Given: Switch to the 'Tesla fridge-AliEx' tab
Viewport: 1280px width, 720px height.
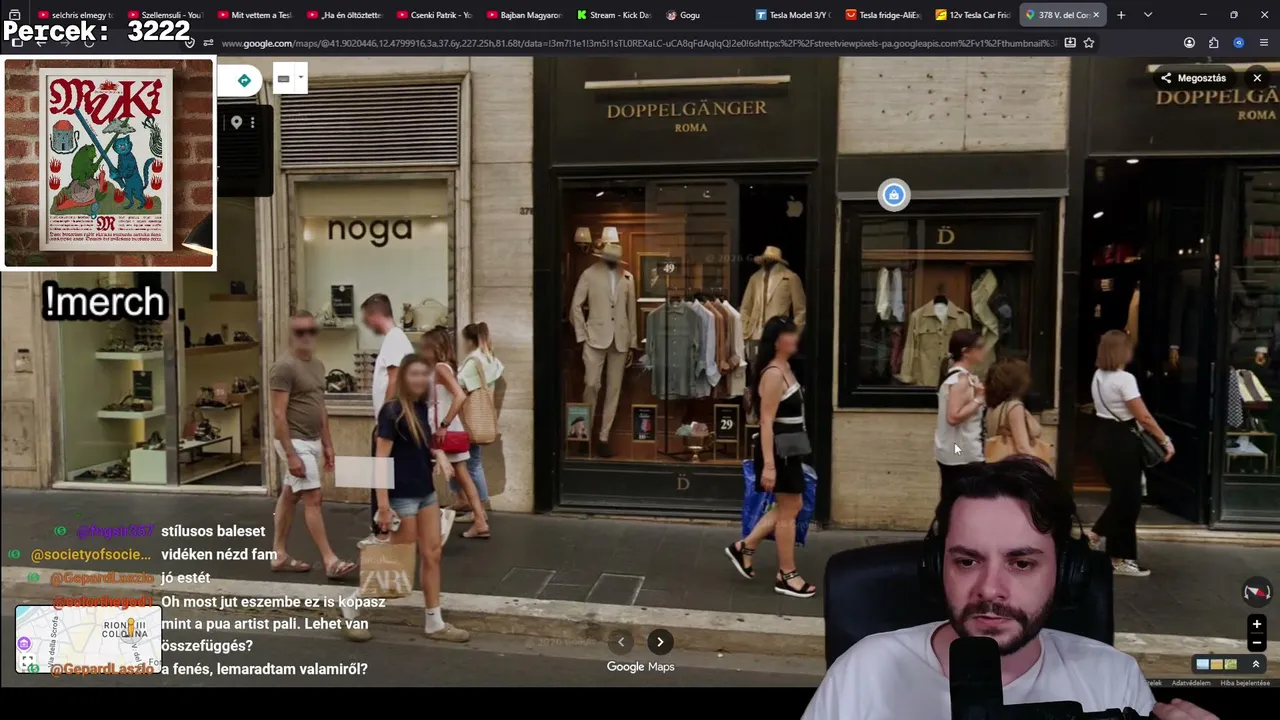Looking at the screenshot, I should [882, 15].
